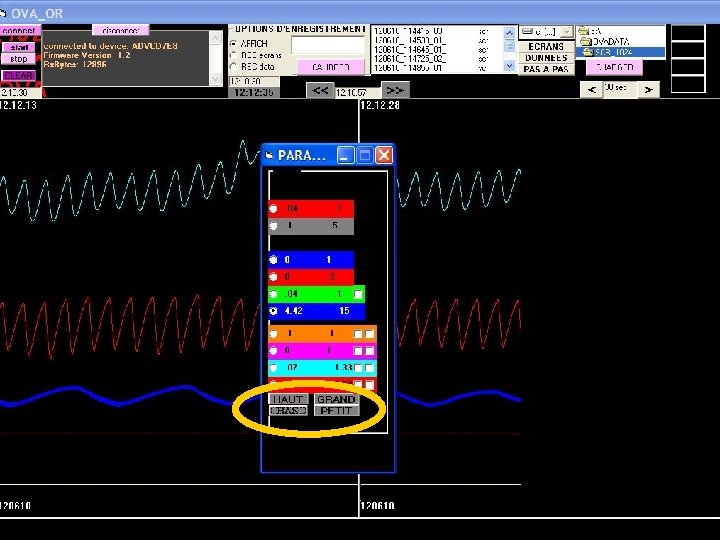Click the PETIT button
The width and height of the screenshot is (720, 540).
pyautogui.click(x=336, y=411)
